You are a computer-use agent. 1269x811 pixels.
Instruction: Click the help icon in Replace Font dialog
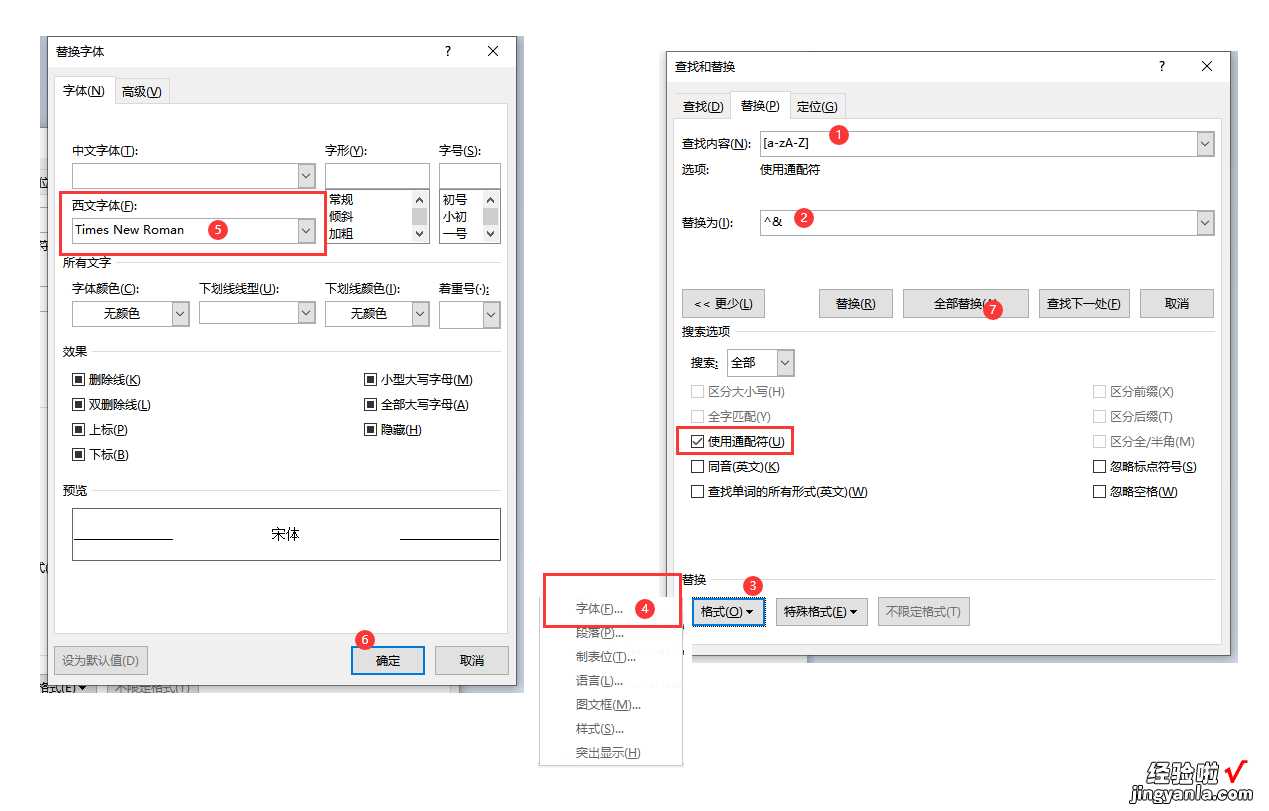(x=448, y=51)
